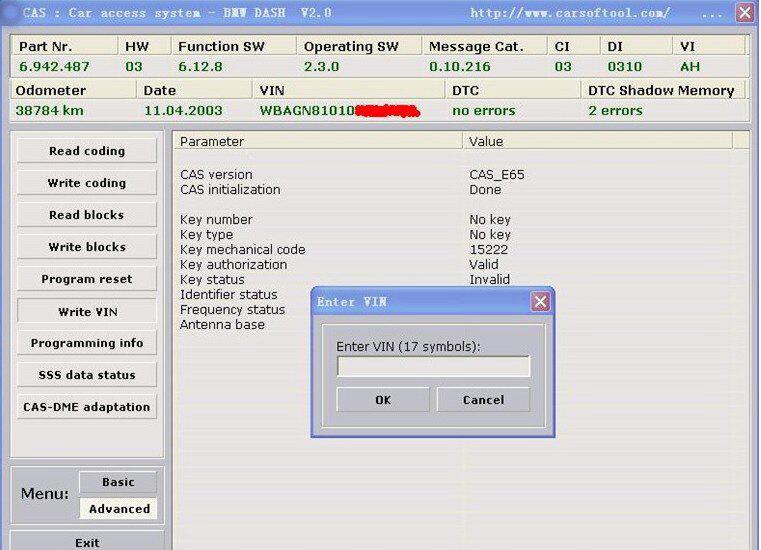This screenshot has height=550, width=761.
Task: Select Write blocks button
Action: pos(87,247)
